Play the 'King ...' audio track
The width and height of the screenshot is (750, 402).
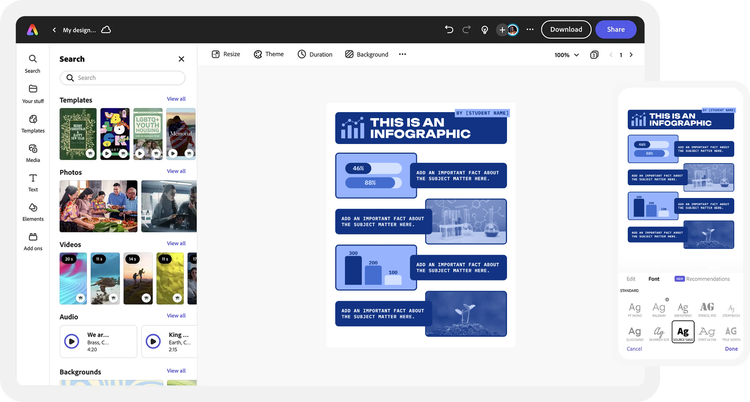[153, 341]
